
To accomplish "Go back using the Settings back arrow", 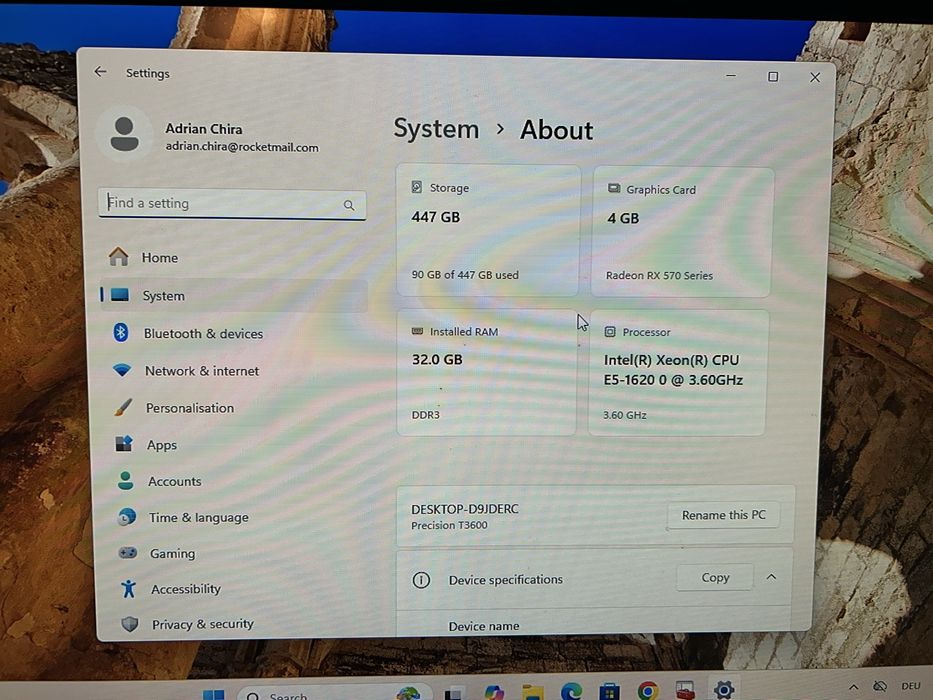I will 101,72.
